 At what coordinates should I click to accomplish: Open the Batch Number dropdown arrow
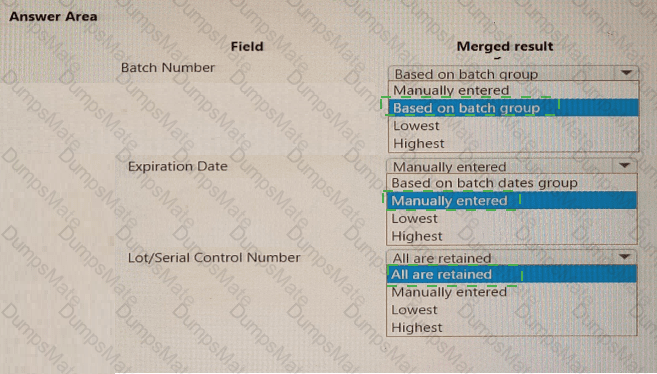pyautogui.click(x=626, y=73)
